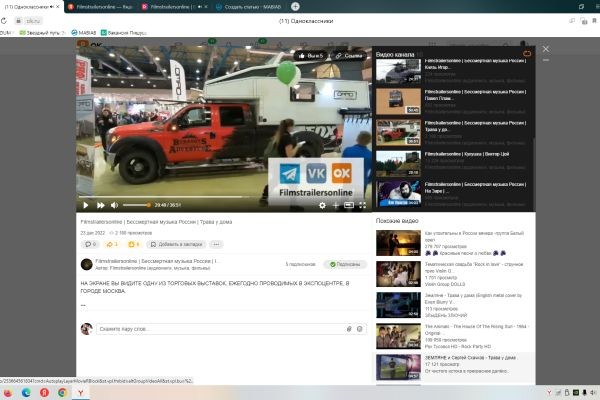Click the OK logo in site header
This screenshot has height=400, width=600.
[90, 44]
